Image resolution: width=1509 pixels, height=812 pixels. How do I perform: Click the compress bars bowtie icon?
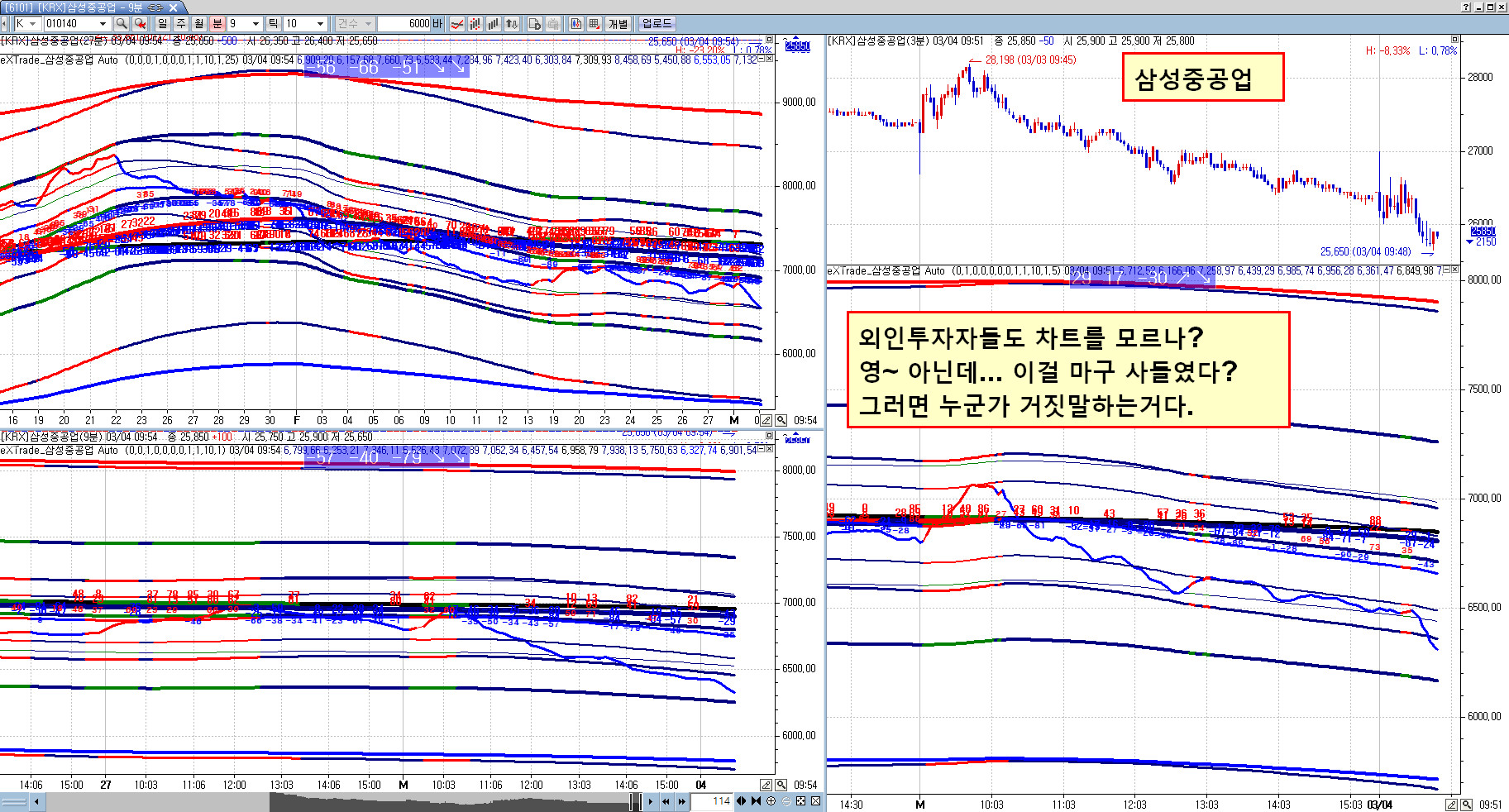pyautogui.click(x=756, y=801)
